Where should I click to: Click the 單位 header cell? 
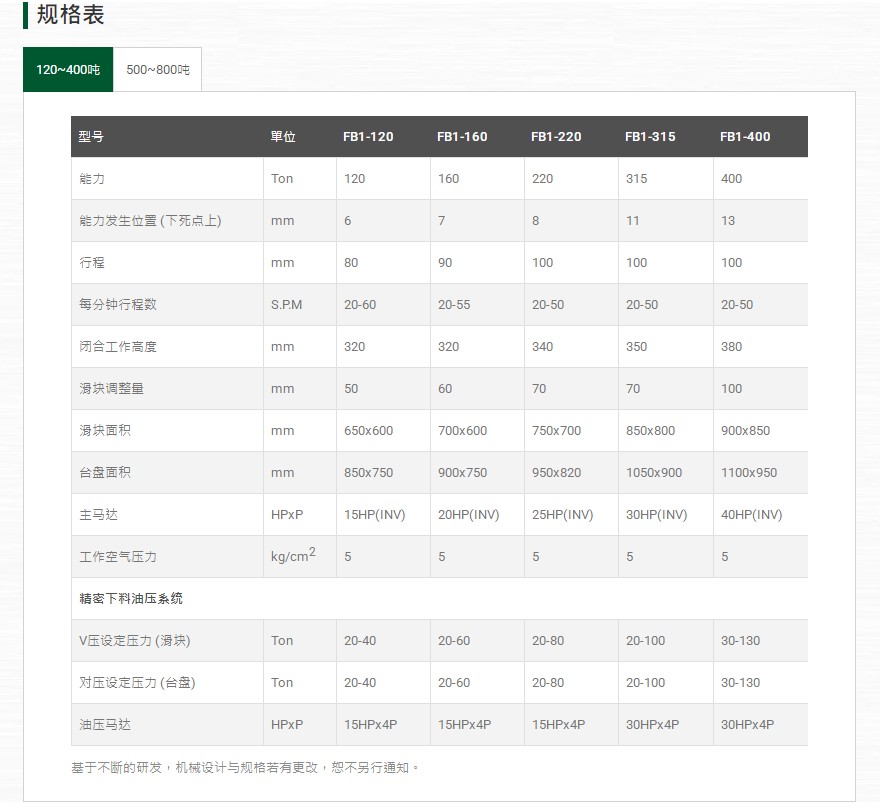283,137
